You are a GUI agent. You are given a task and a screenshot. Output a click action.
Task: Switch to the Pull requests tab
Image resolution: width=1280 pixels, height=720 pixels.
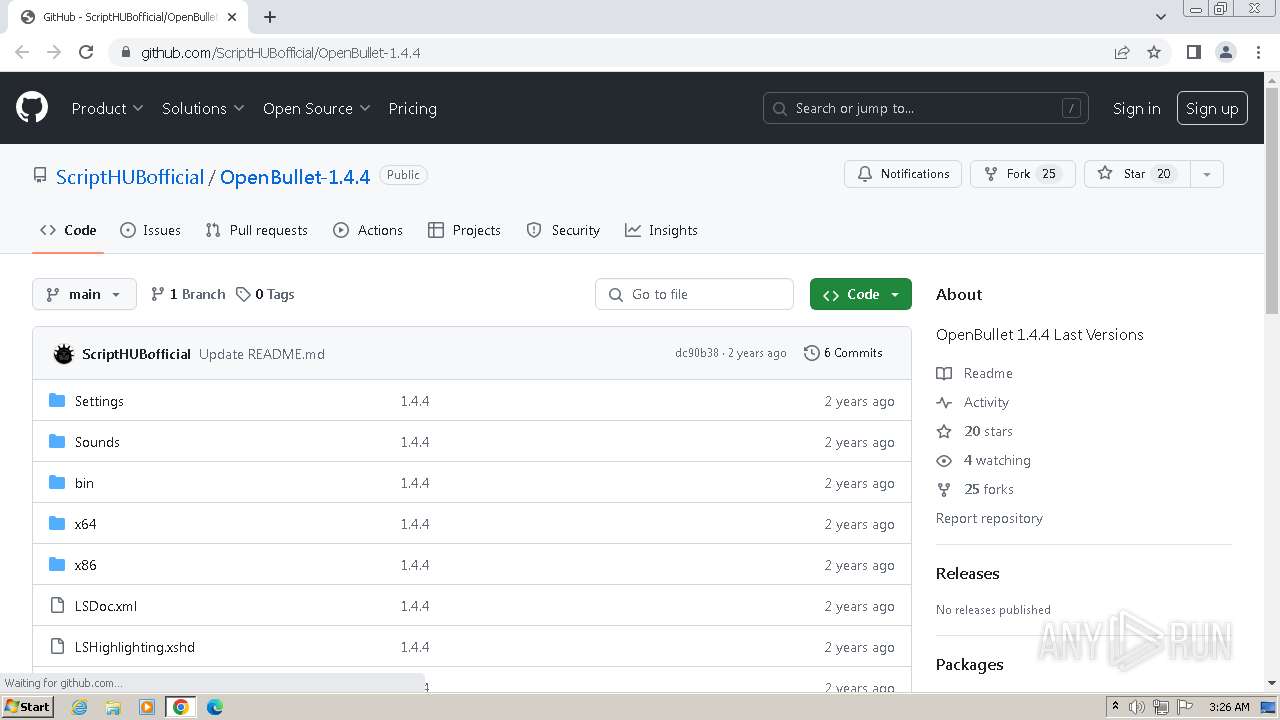click(256, 230)
